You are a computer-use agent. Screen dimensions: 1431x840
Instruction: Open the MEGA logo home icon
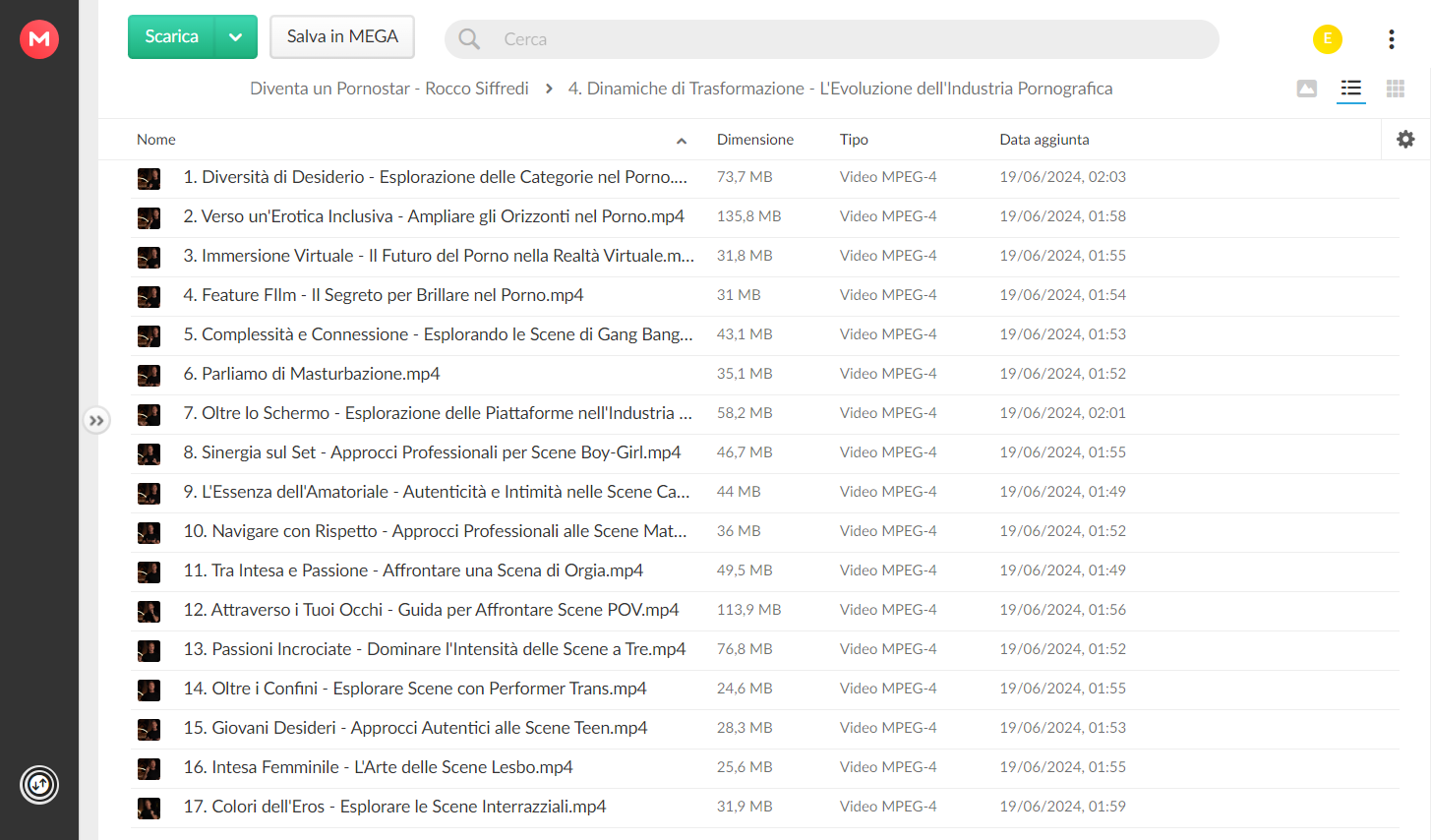[39, 39]
